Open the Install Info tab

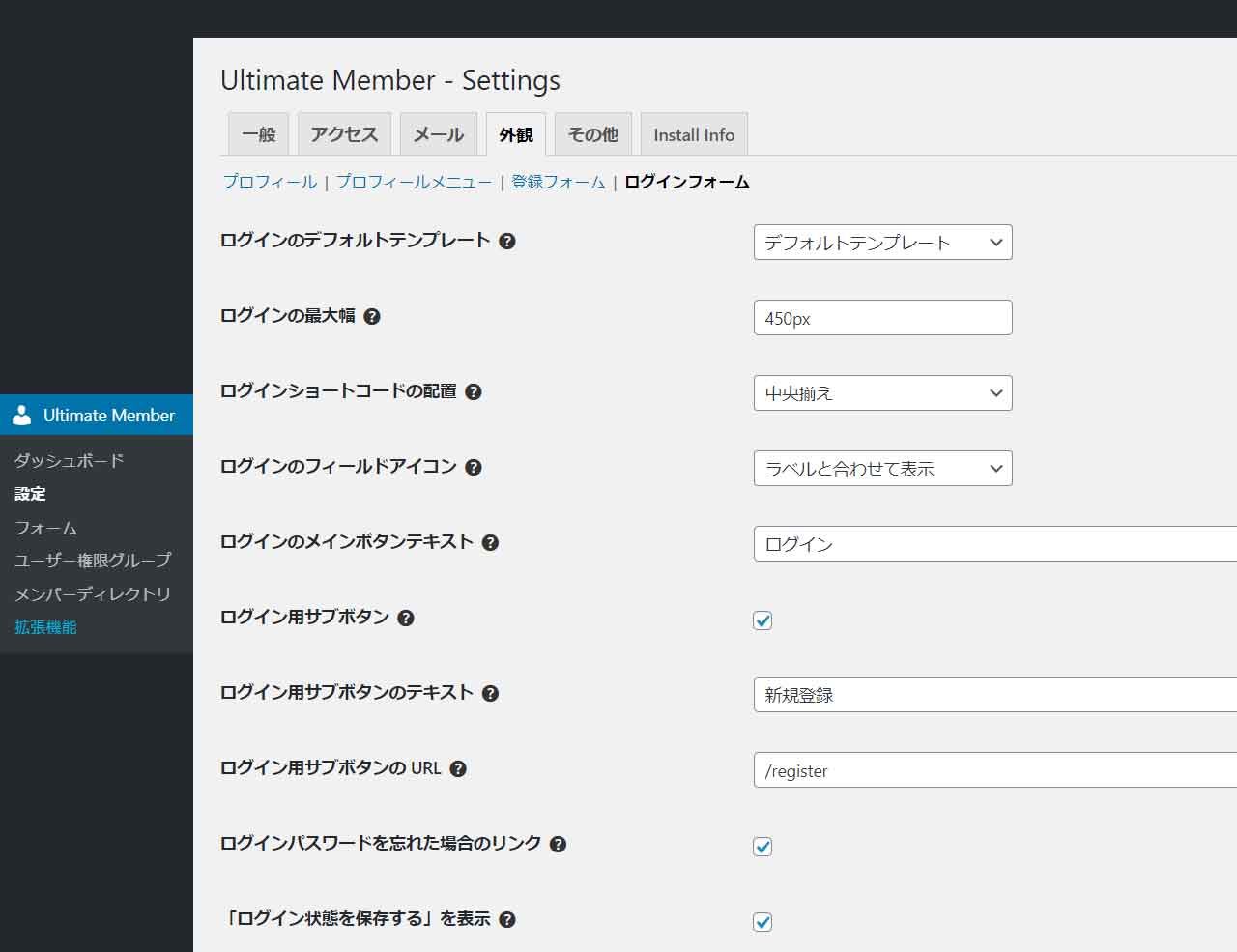click(694, 134)
